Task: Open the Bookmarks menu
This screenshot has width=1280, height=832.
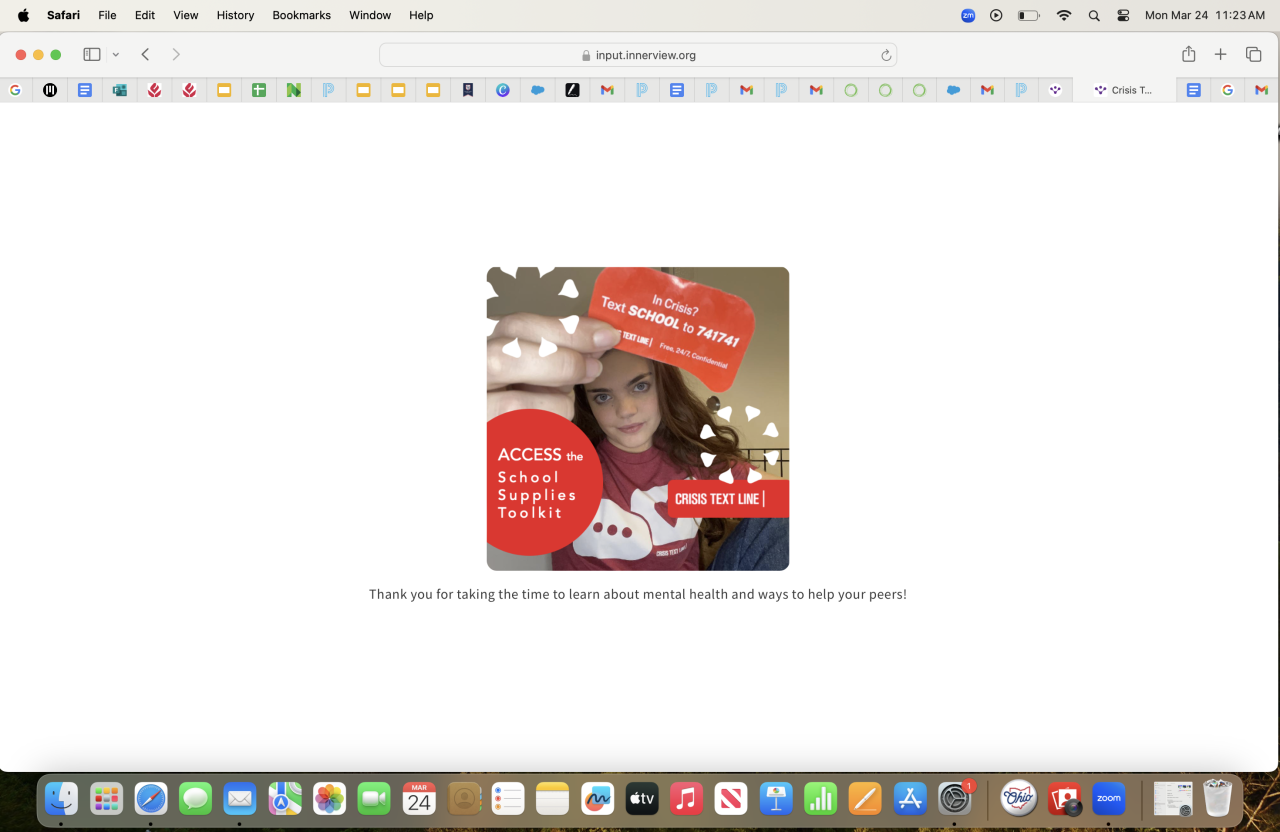Action: coord(302,15)
